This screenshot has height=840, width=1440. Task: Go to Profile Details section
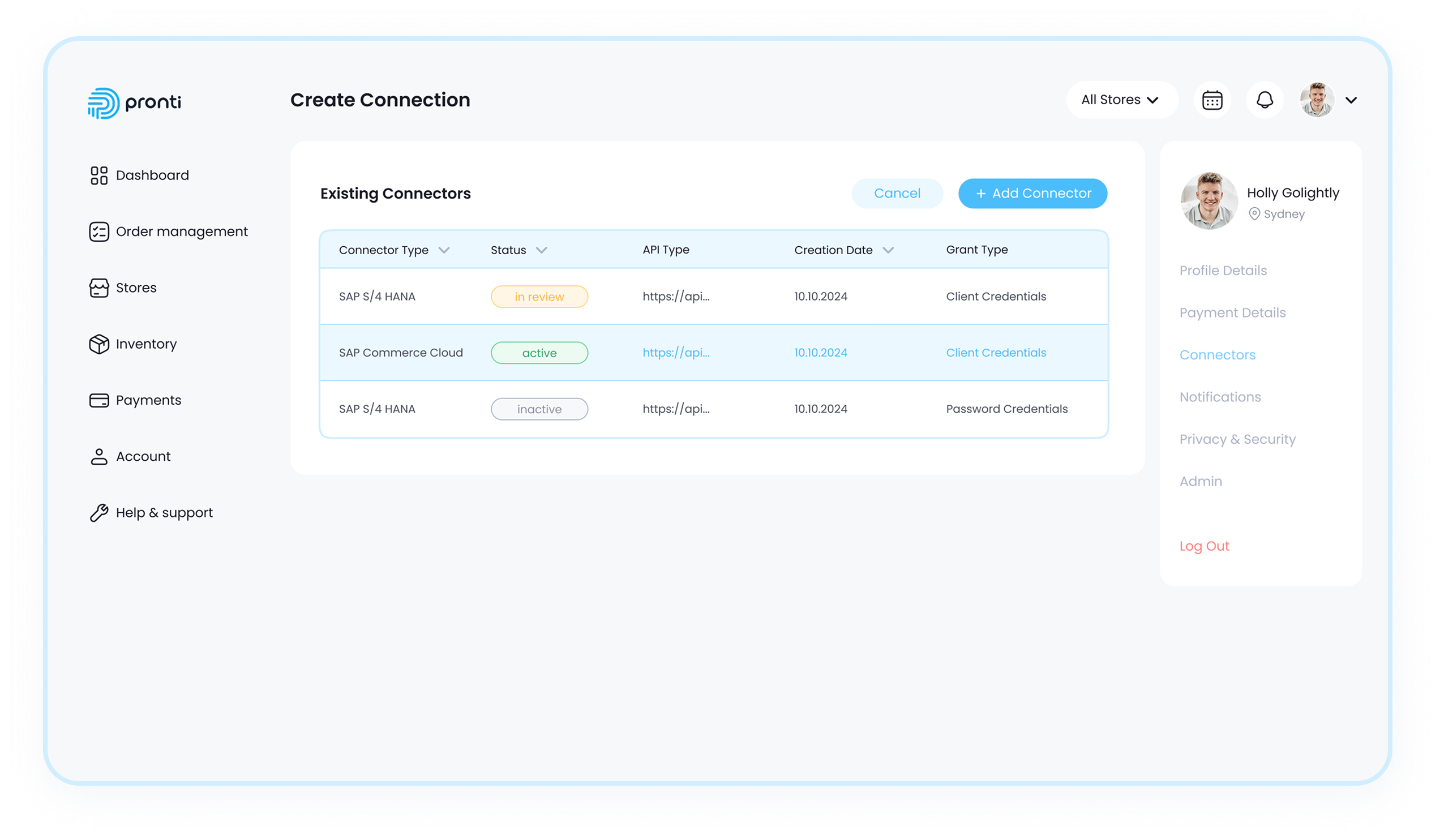pyautogui.click(x=1223, y=271)
